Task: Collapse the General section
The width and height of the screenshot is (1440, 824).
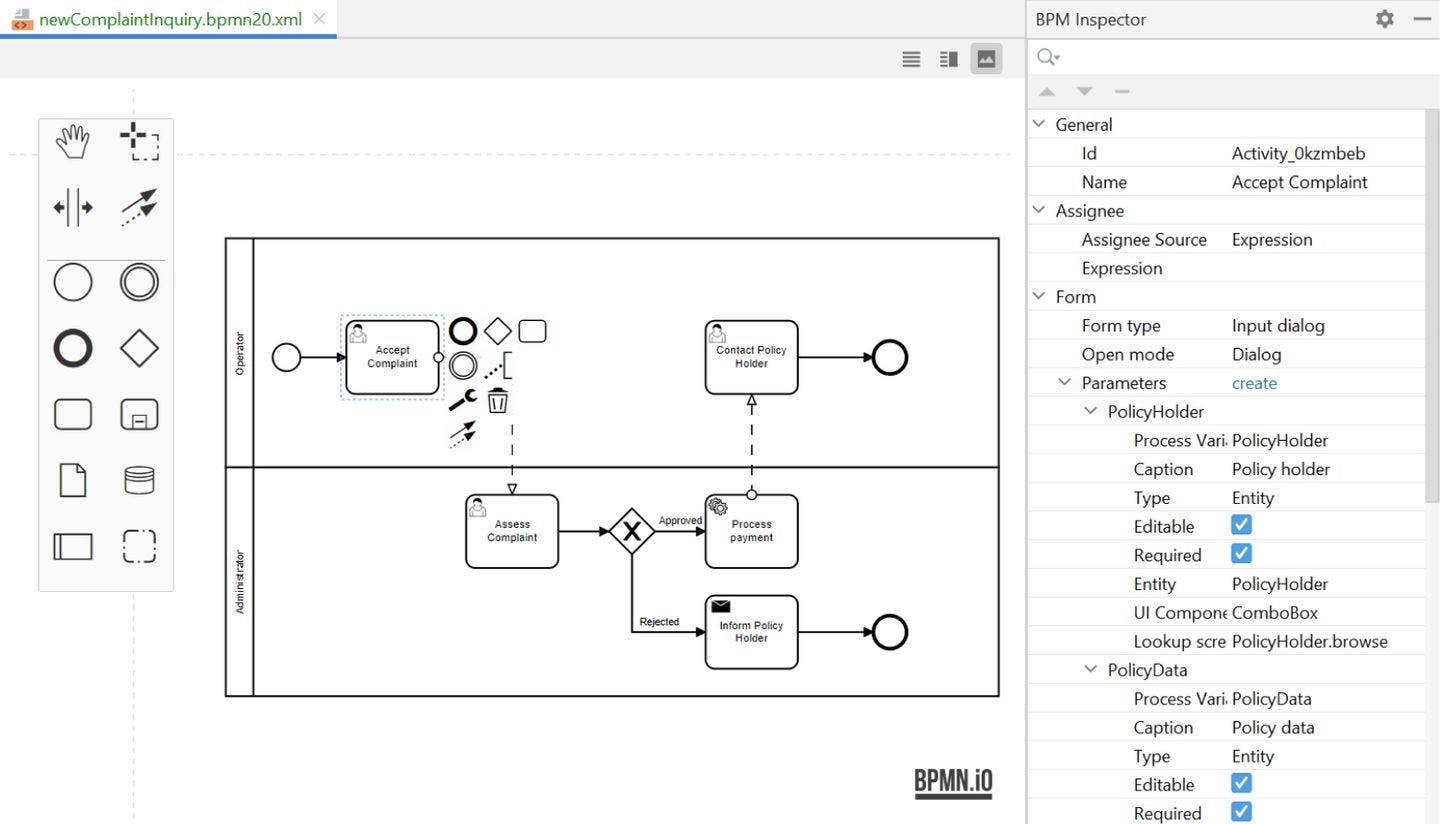Action: pyautogui.click(x=1038, y=123)
